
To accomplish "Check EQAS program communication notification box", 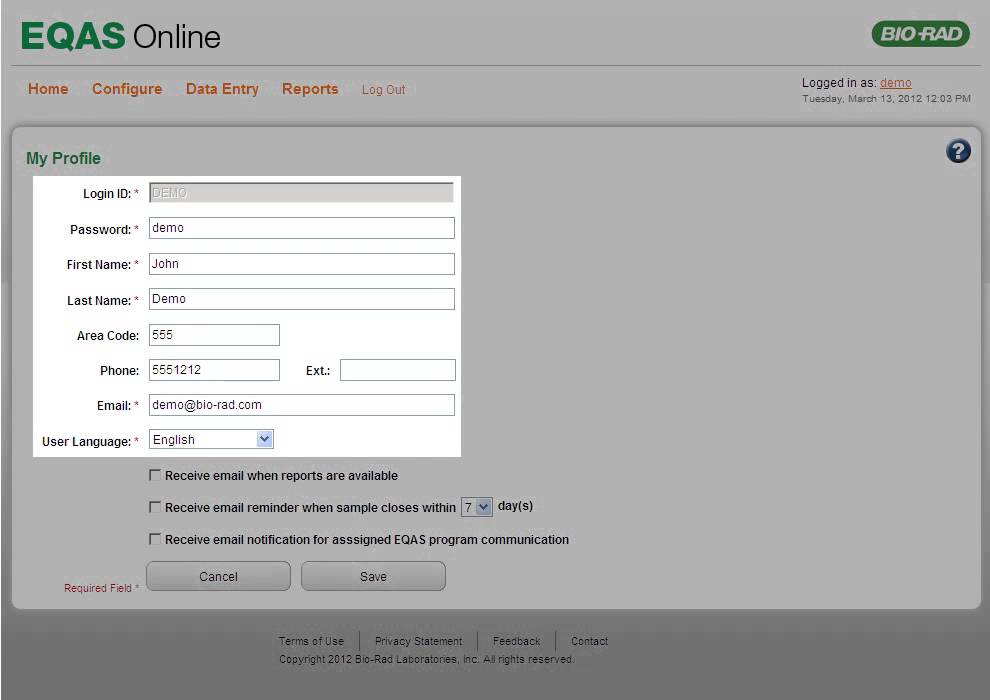I will pyautogui.click(x=155, y=538).
